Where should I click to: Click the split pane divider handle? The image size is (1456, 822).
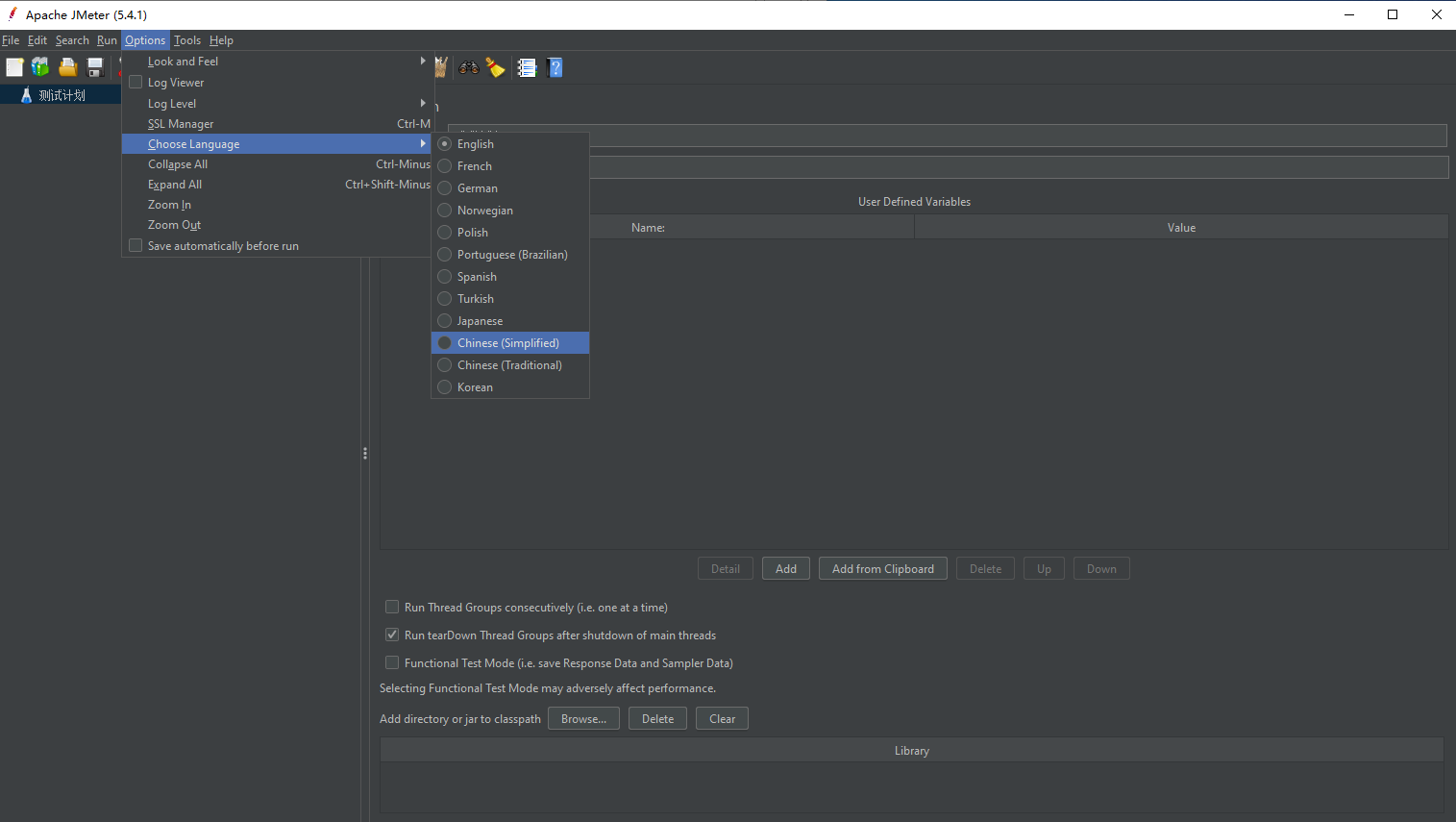click(365, 453)
